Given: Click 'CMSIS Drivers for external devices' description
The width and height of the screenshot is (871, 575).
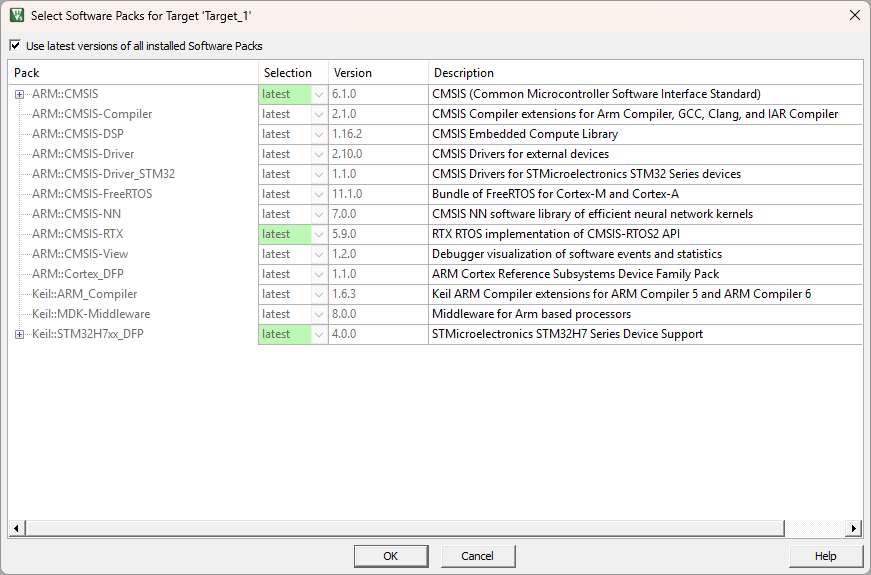Looking at the screenshot, I should 520,154.
